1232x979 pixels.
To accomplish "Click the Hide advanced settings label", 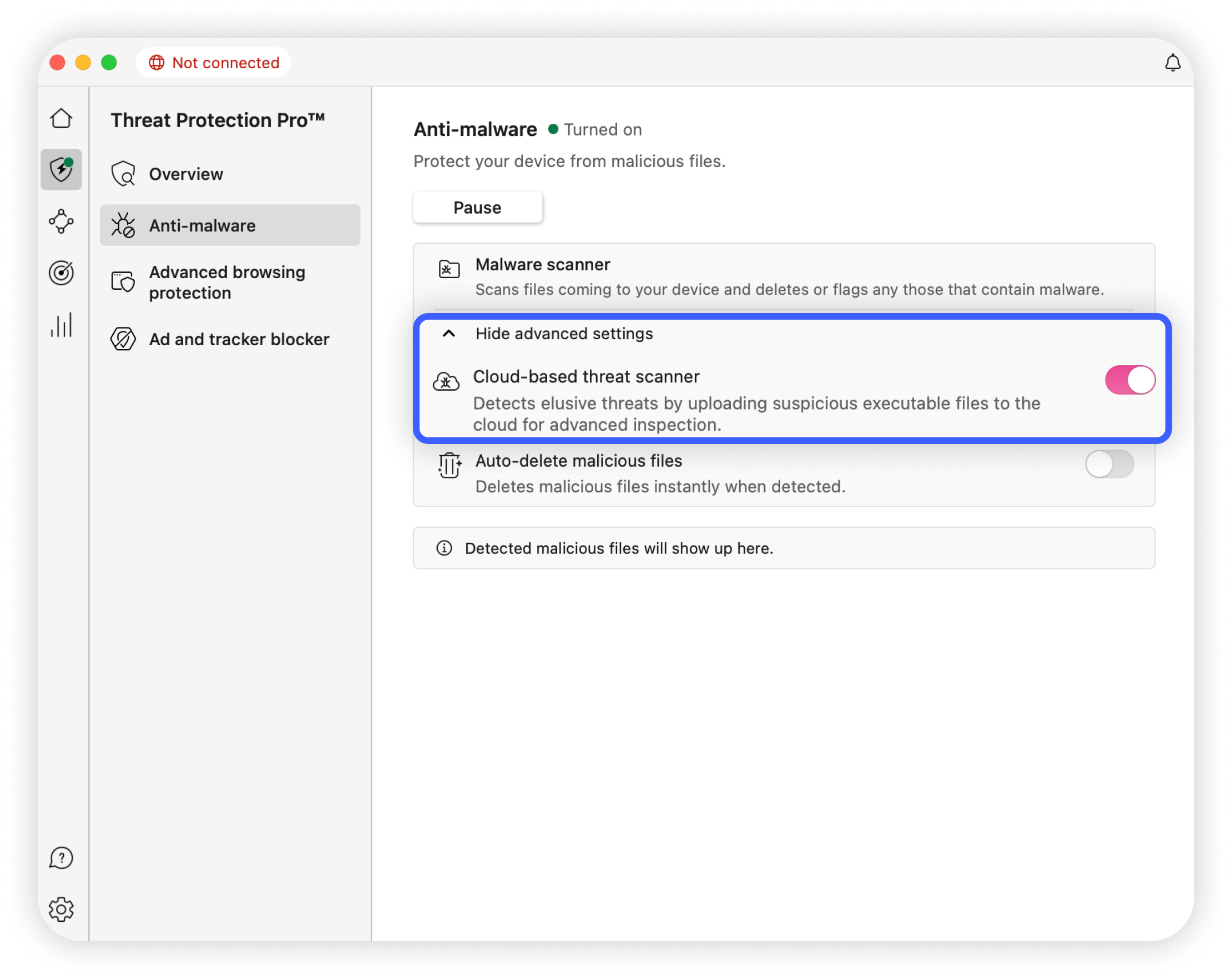I will (563, 333).
